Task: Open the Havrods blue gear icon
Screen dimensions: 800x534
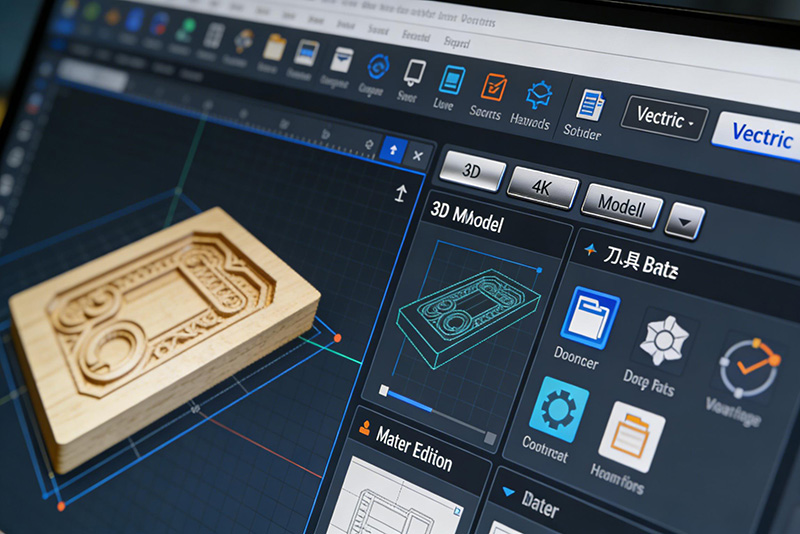Action: pyautogui.click(x=539, y=96)
